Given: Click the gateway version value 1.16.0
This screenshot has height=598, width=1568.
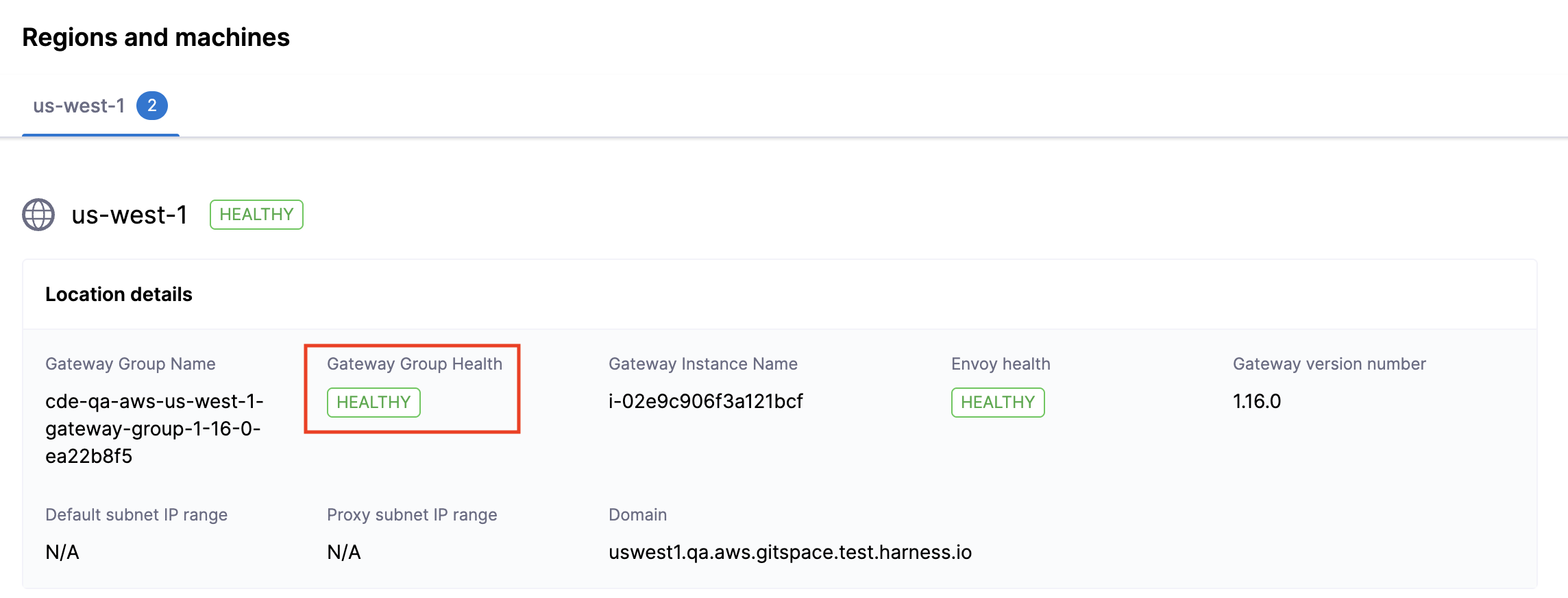Looking at the screenshot, I should [x=1257, y=401].
